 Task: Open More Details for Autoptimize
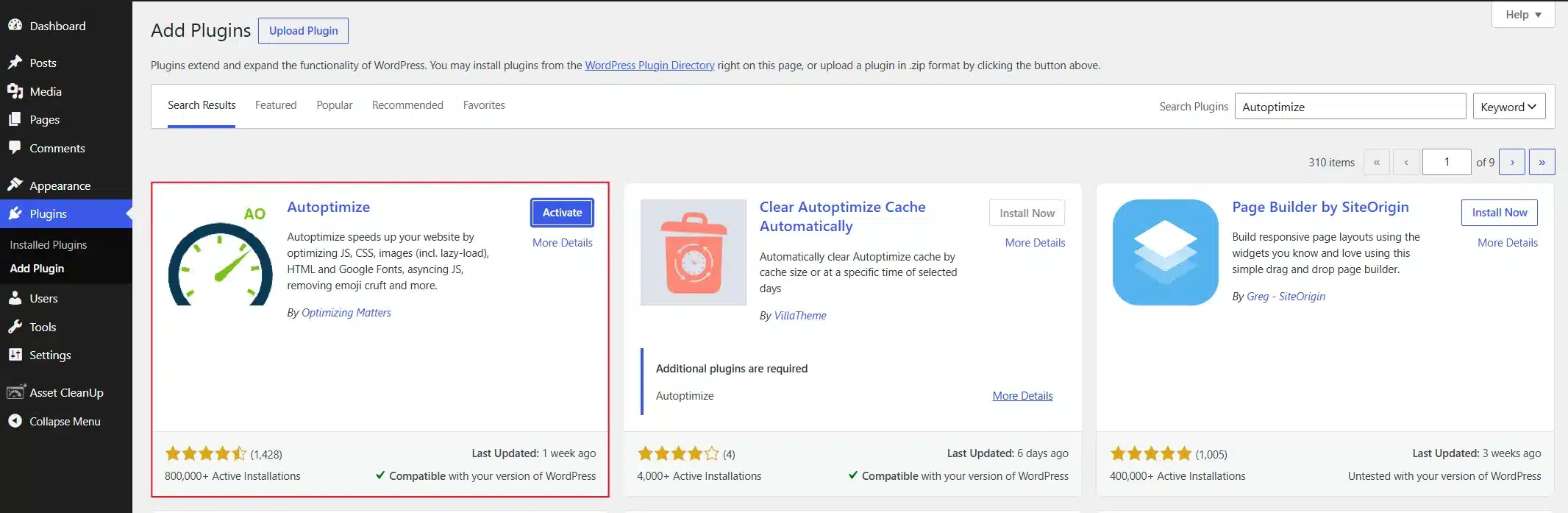[562, 243]
